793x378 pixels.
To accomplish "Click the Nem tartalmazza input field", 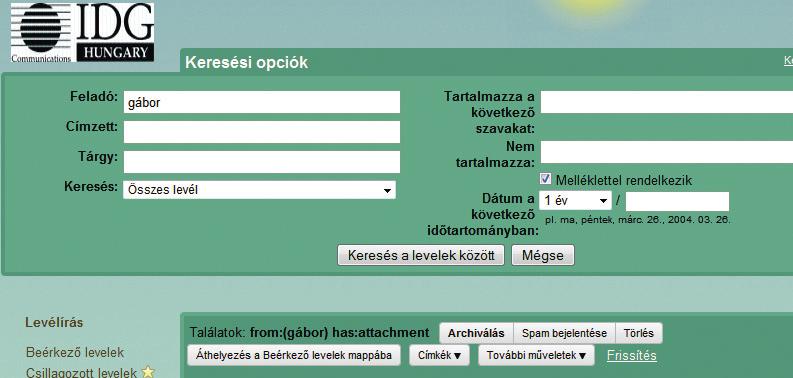I will click(667, 152).
